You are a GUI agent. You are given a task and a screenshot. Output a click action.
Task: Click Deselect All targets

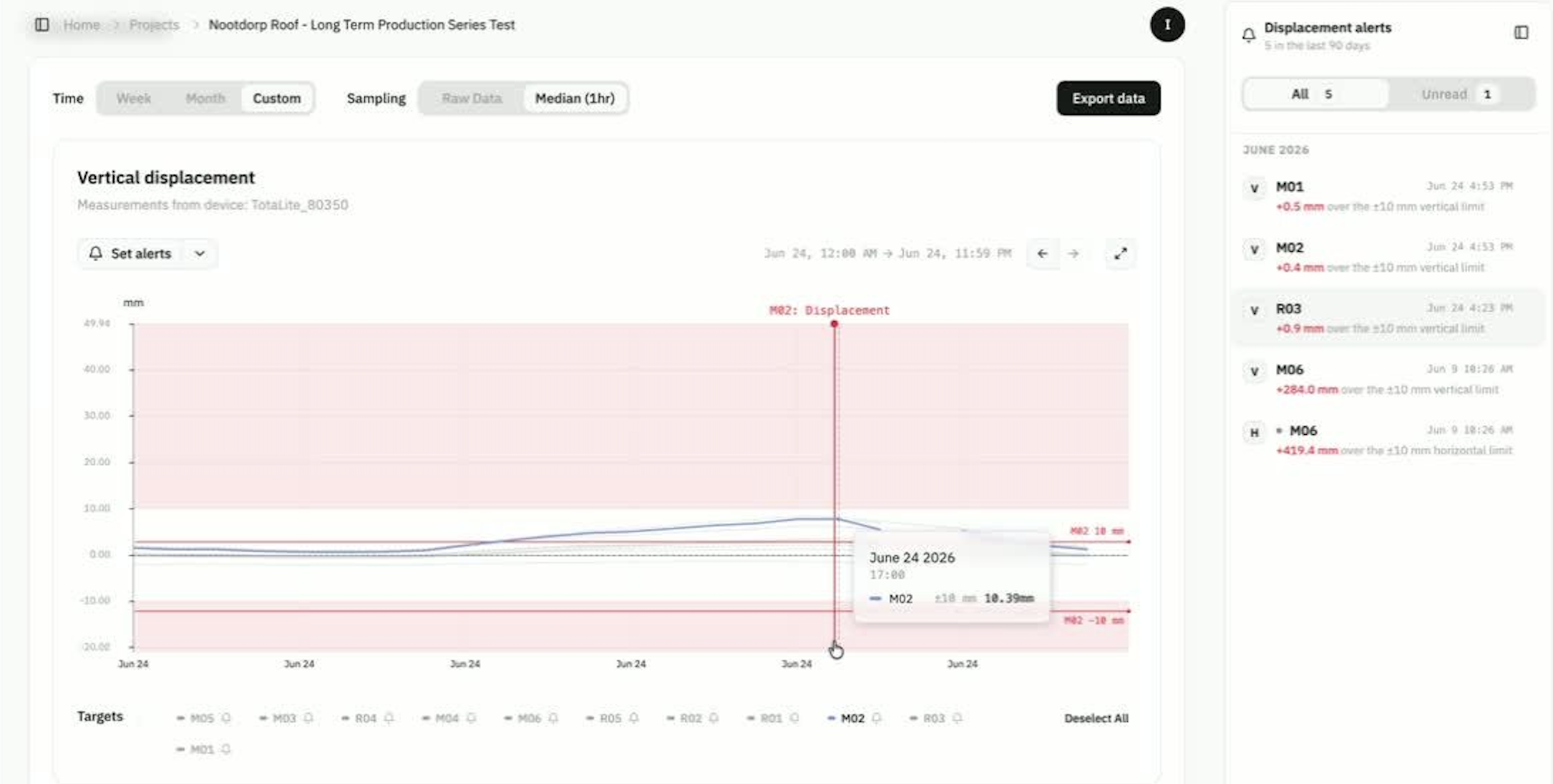click(x=1096, y=718)
